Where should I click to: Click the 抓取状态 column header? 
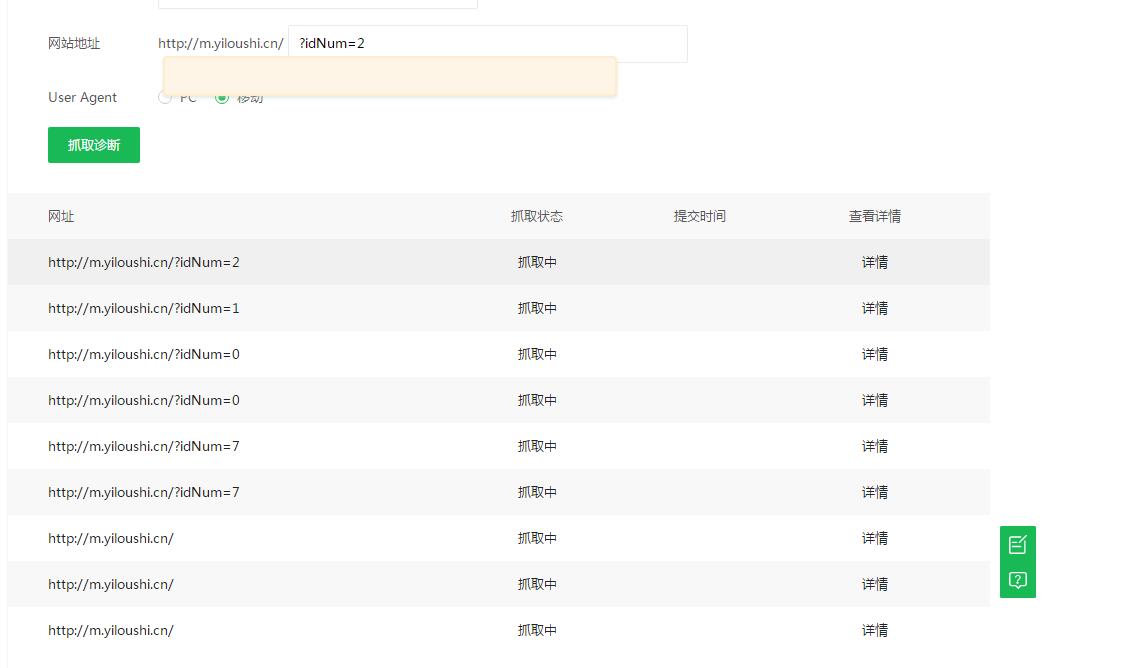(x=537, y=217)
